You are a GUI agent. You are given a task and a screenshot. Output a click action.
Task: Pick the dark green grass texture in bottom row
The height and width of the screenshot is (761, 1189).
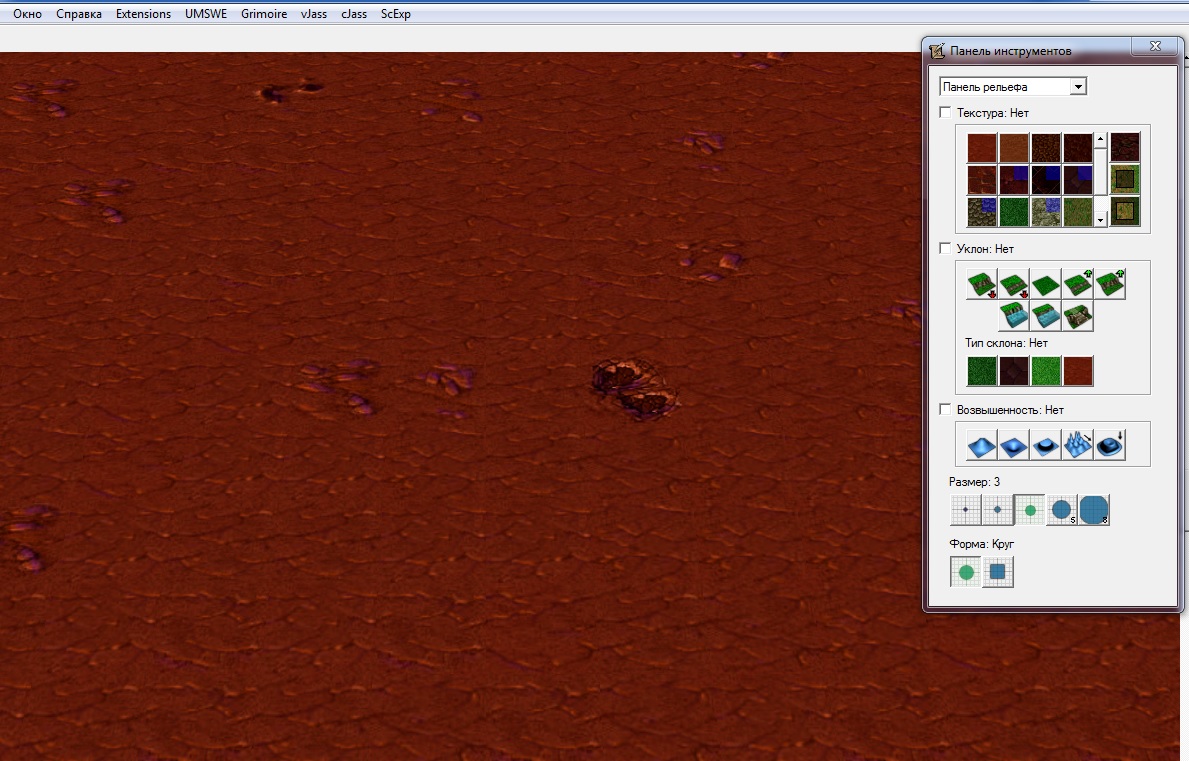[x=1013, y=211]
